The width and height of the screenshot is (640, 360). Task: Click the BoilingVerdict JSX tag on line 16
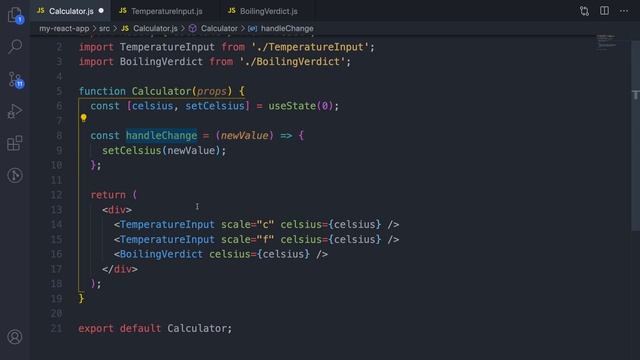[x=221, y=254]
